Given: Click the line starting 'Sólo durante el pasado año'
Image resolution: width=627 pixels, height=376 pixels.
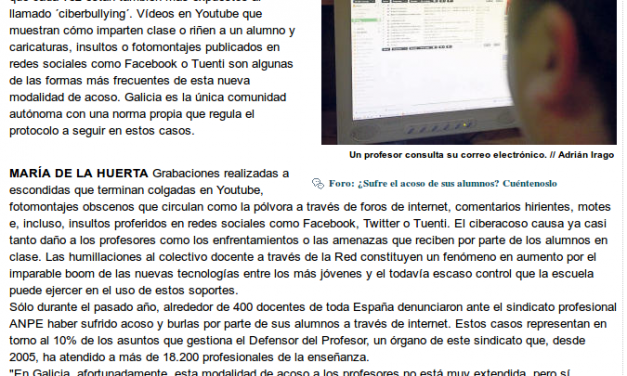Looking at the screenshot, I should click(x=313, y=307).
